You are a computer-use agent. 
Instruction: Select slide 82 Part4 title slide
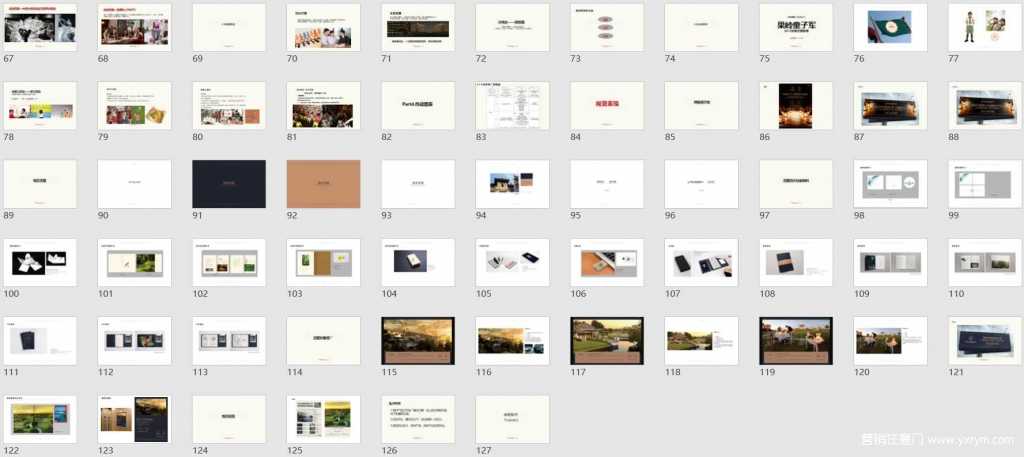[x=418, y=106]
